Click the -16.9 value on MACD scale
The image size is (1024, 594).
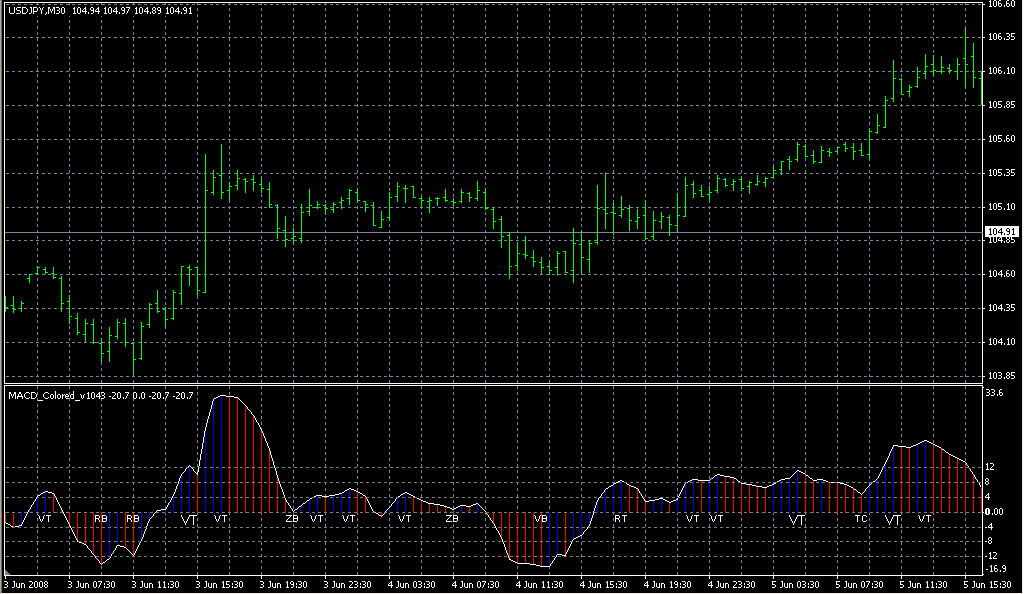click(996, 570)
